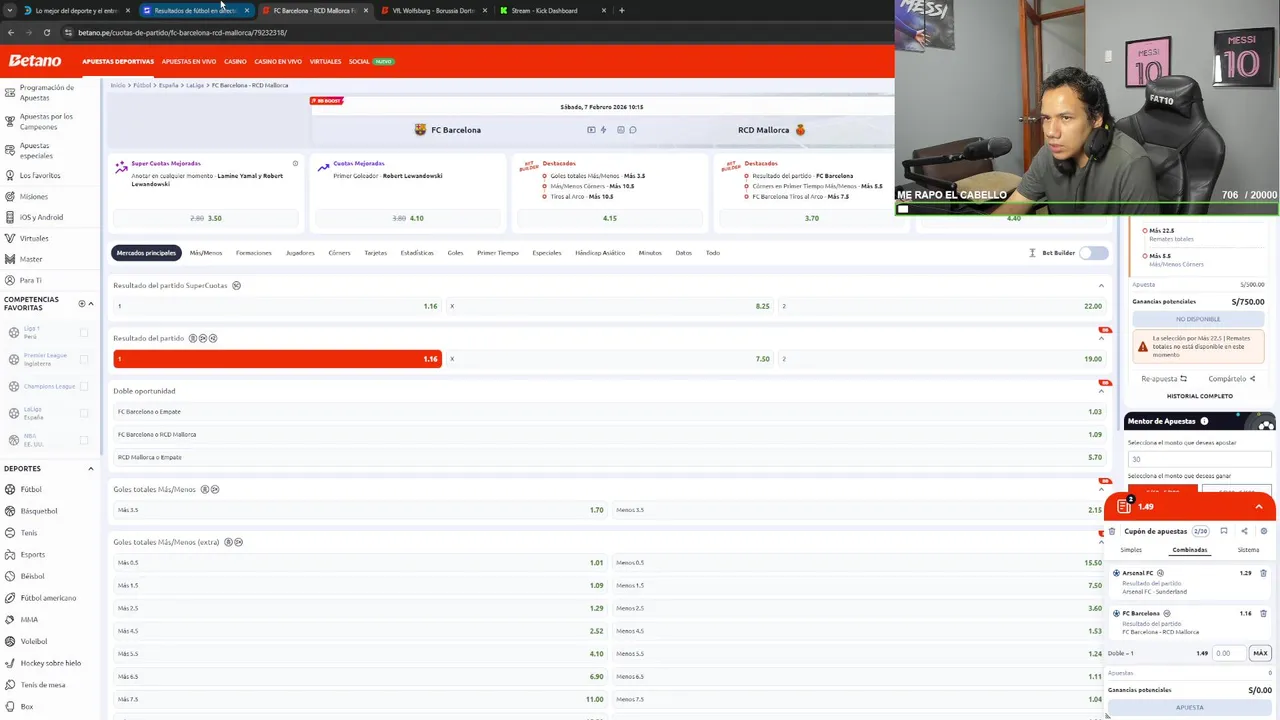Select the Virtuales V icon
Viewport: 1280px width, 720px height.
pyautogui.click(x=10, y=238)
